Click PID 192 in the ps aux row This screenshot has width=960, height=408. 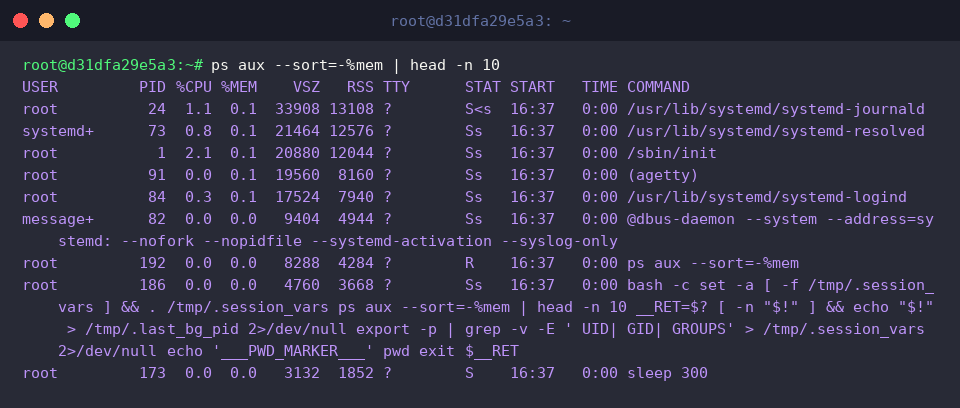pyautogui.click(x=152, y=263)
